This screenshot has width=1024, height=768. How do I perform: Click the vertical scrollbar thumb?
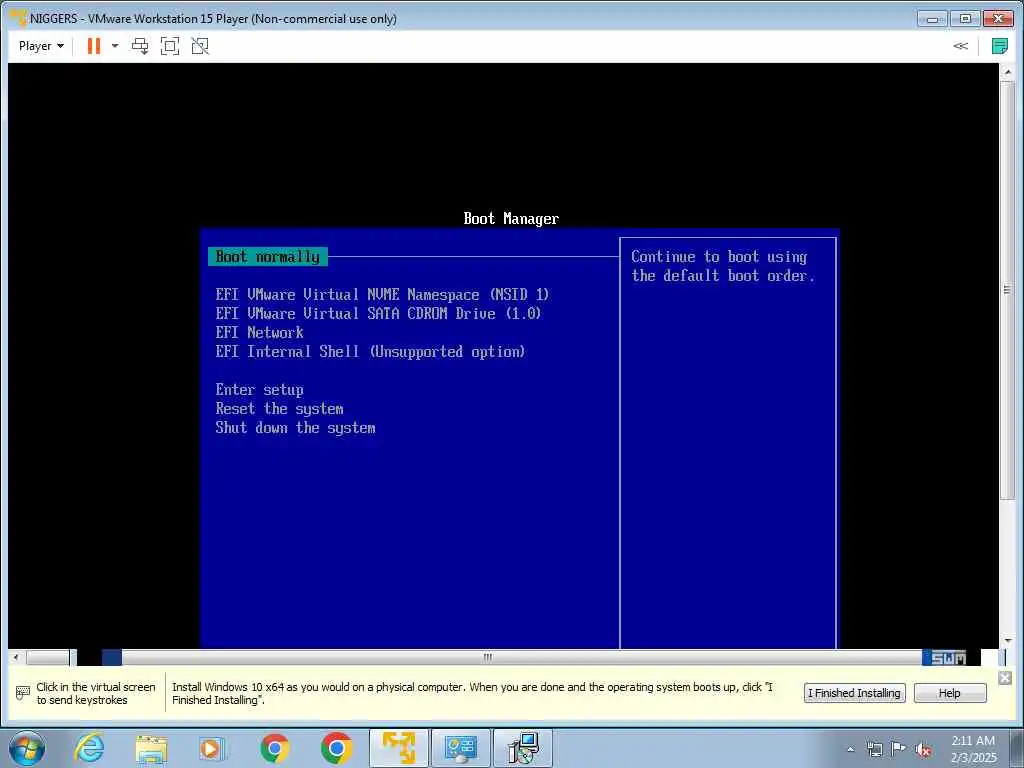[1008, 289]
